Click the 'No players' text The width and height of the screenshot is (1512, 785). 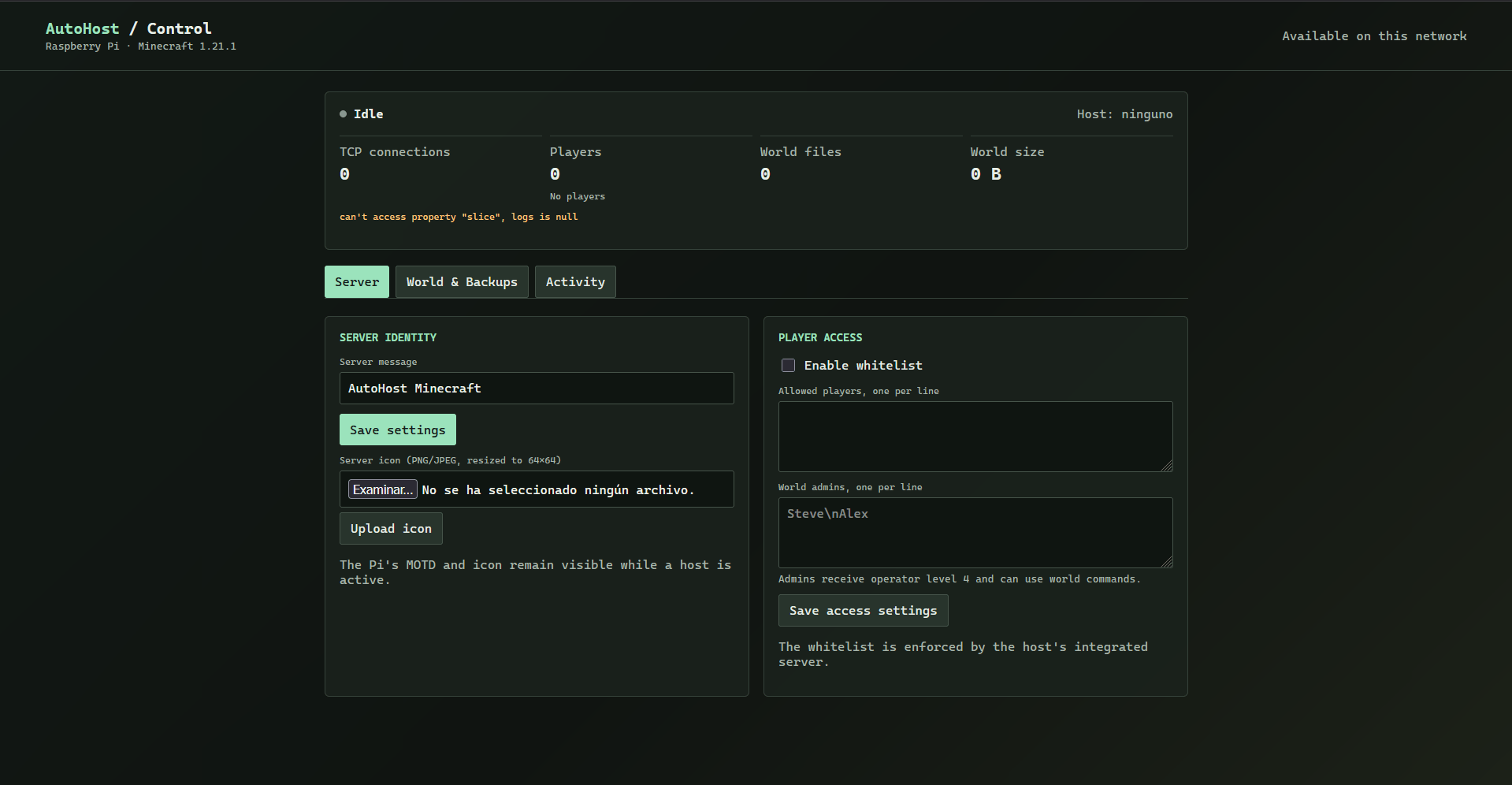point(578,196)
